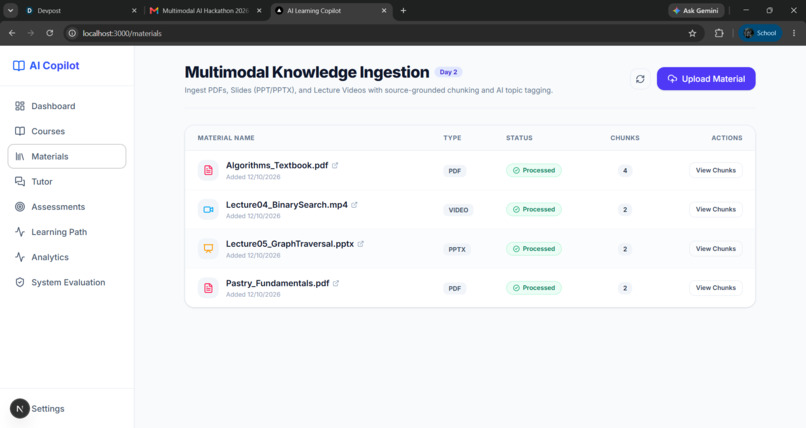Open the browser three-dot menu
This screenshot has height=428, width=806.
tap(794, 33)
